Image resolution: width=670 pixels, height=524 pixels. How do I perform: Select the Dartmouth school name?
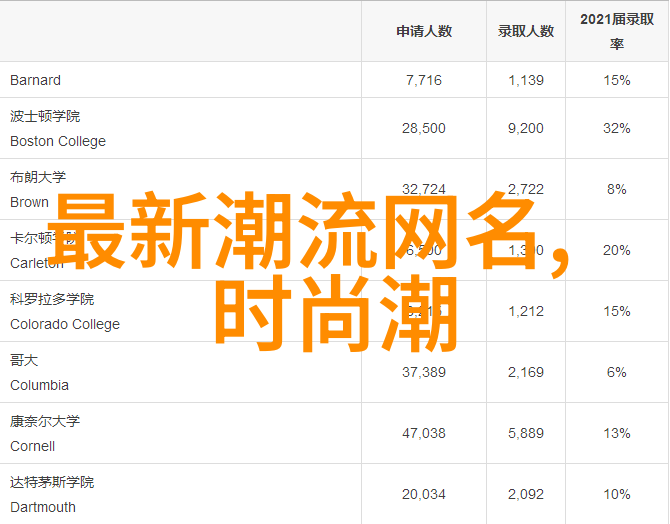43,507
